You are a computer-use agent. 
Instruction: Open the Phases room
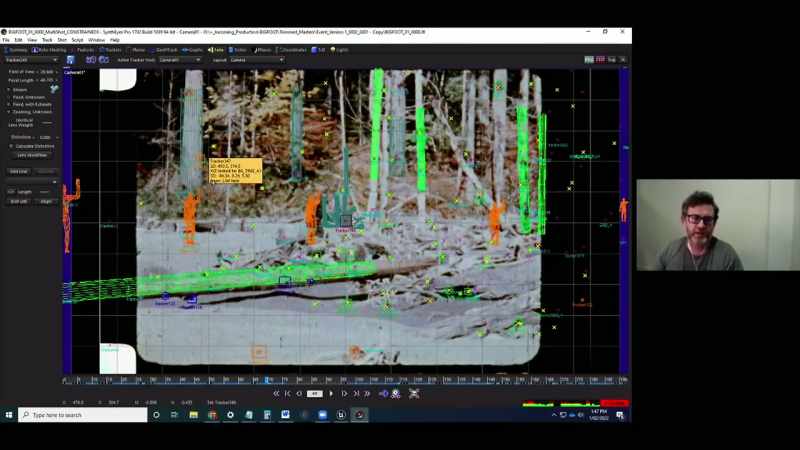point(263,50)
